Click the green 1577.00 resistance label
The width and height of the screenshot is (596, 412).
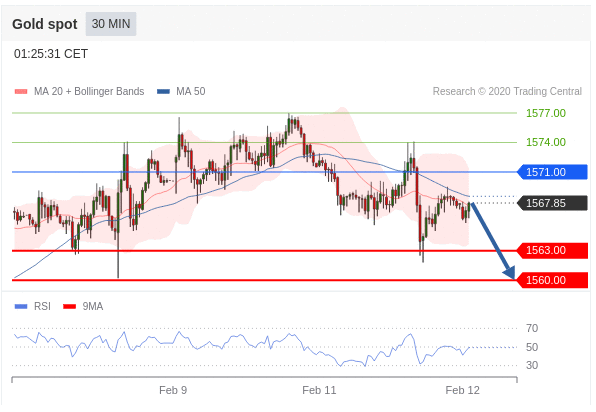[546, 113]
